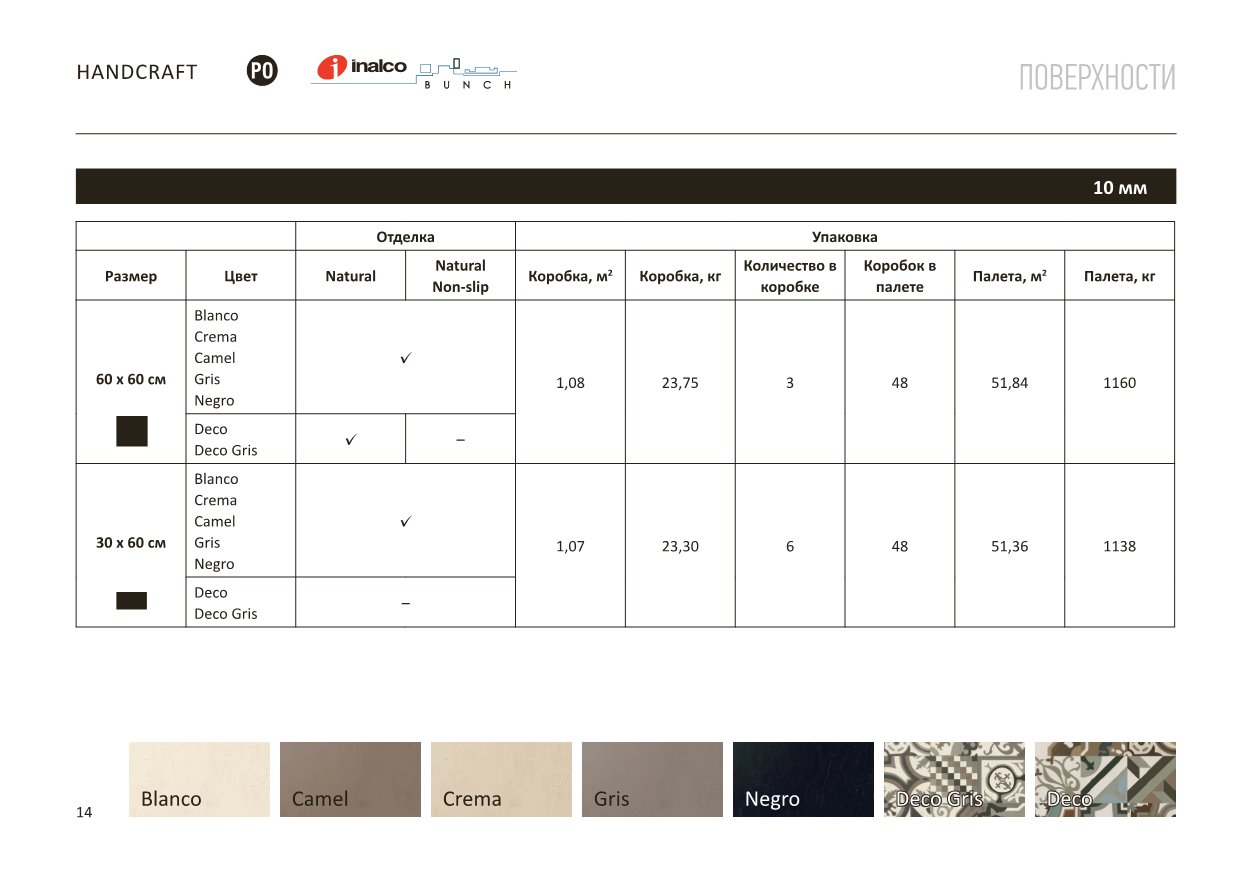1233x892 pixels.
Task: Click the ПОВЕРХНОСТИ heading
Action: coord(1097,77)
